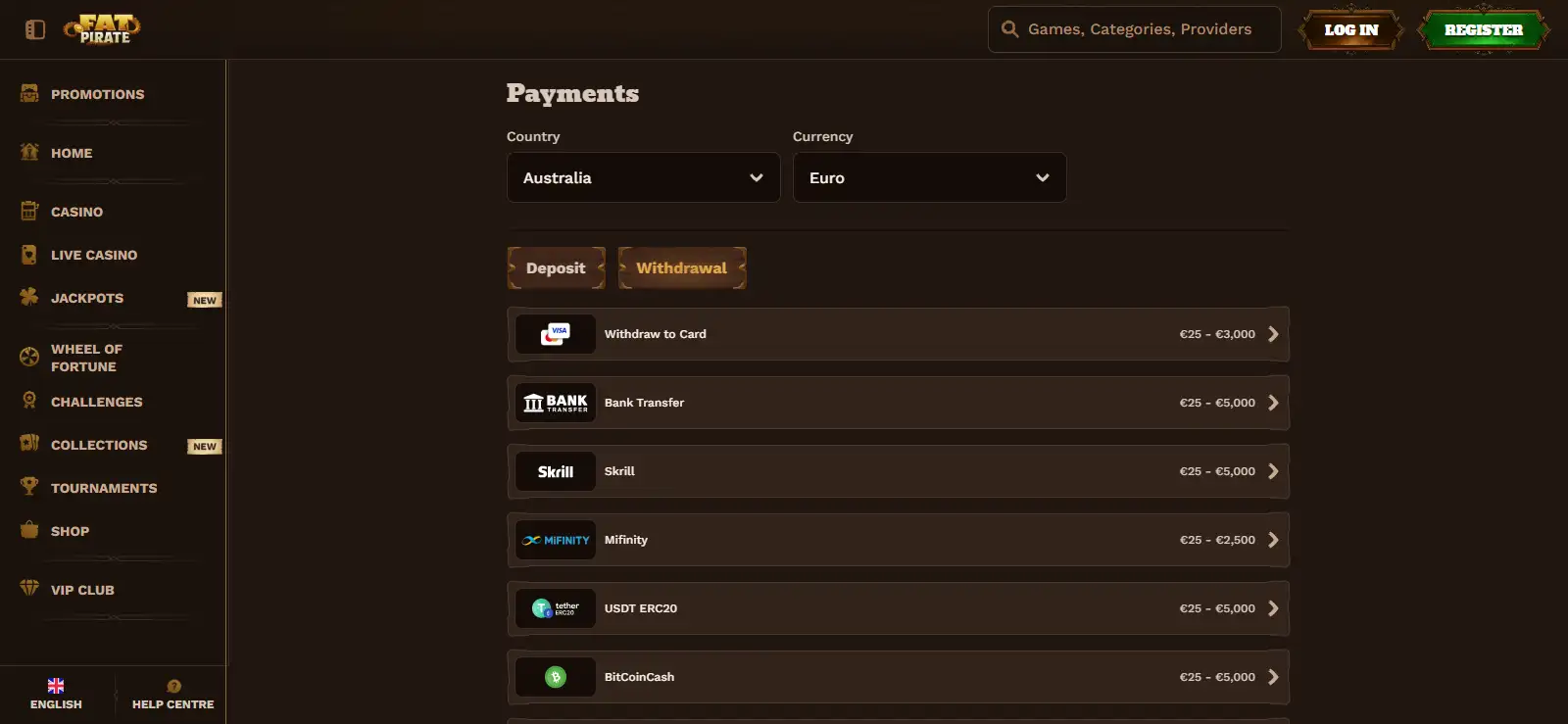
Task: Switch to the Withdrawal tab
Action: pyautogui.click(x=682, y=267)
